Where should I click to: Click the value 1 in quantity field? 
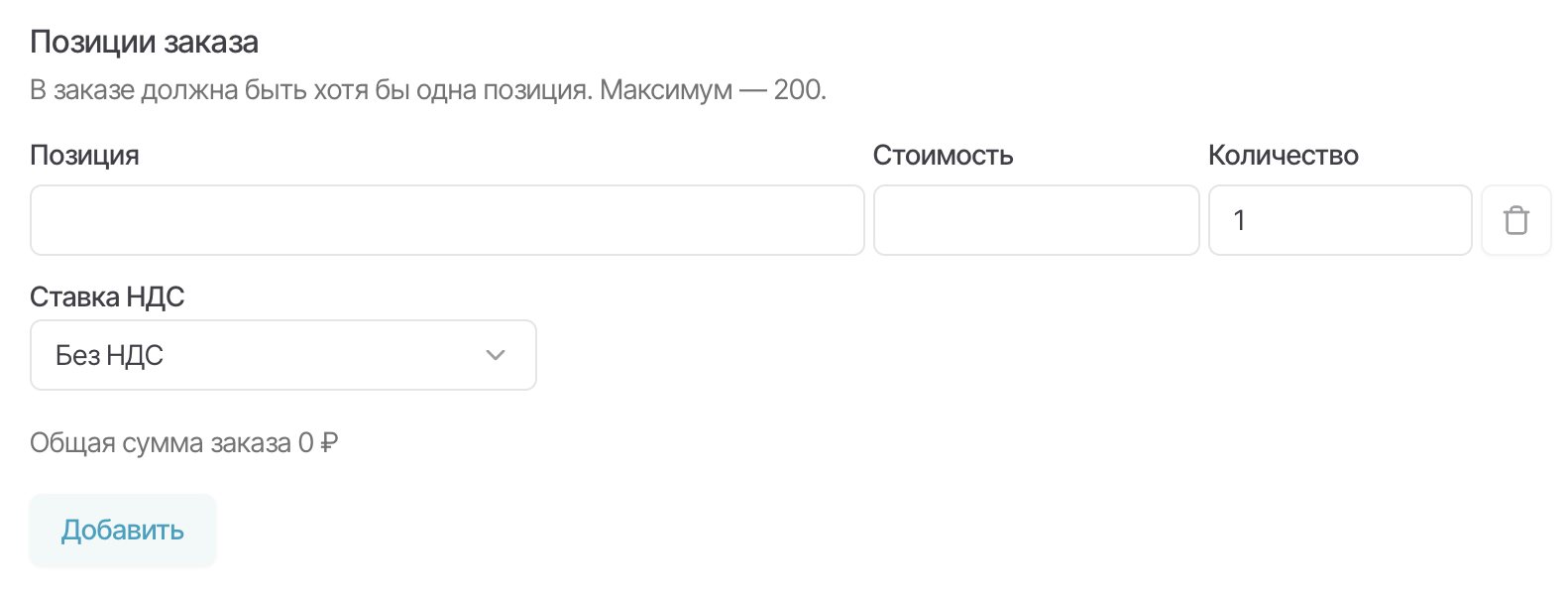(x=1239, y=220)
